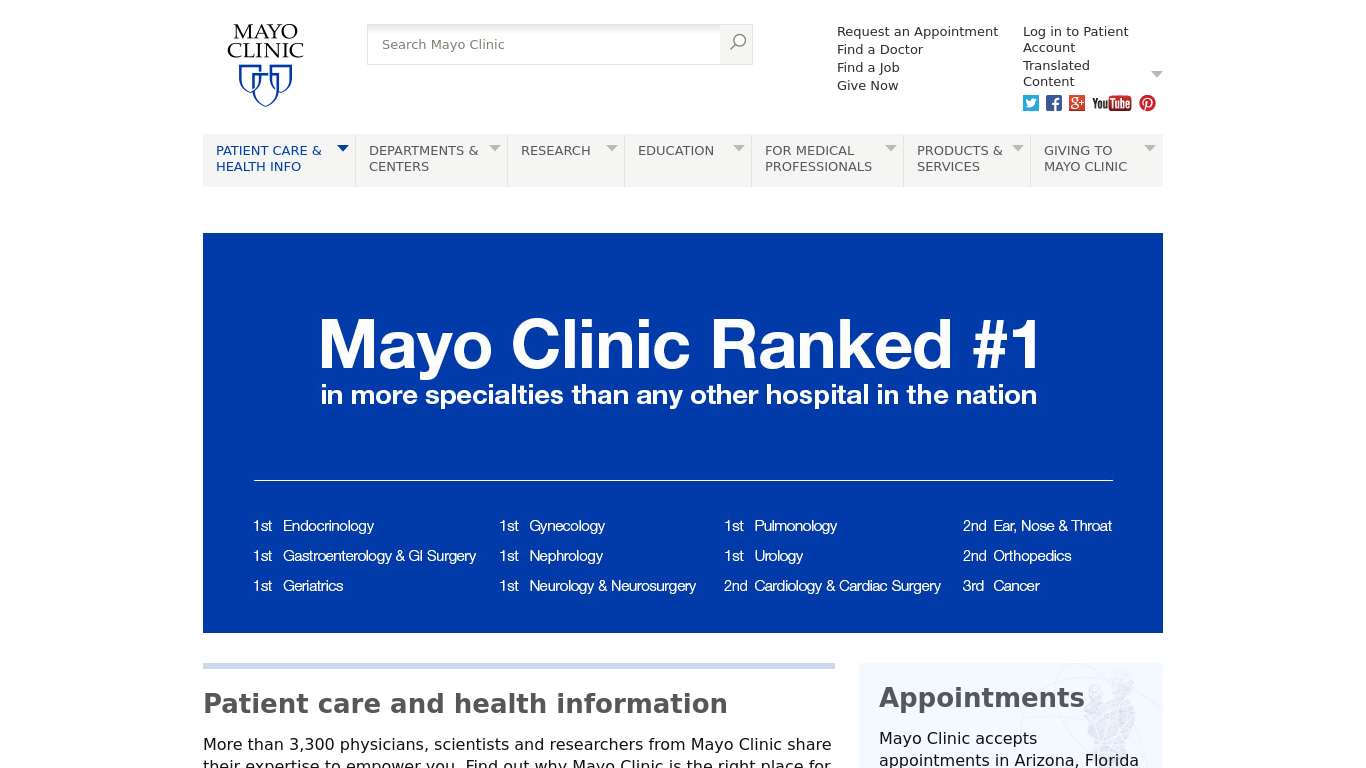Click Find a Job link
The height and width of the screenshot is (768, 1366).
coord(868,68)
